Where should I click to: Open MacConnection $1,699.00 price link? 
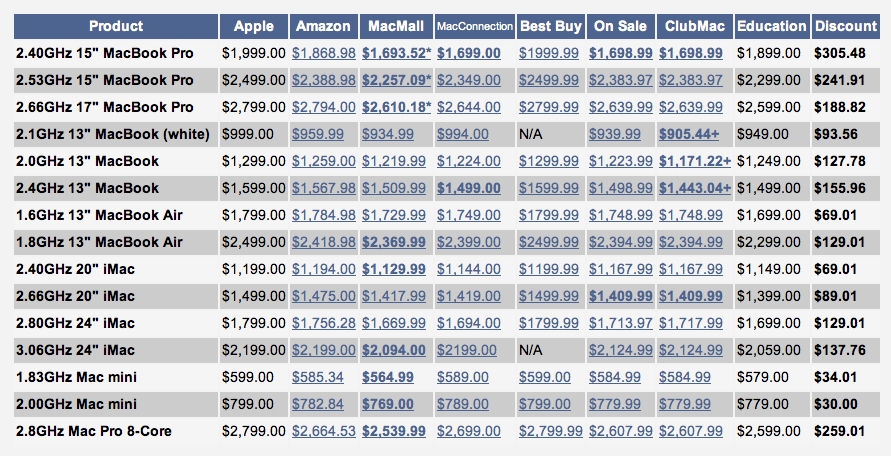point(469,53)
